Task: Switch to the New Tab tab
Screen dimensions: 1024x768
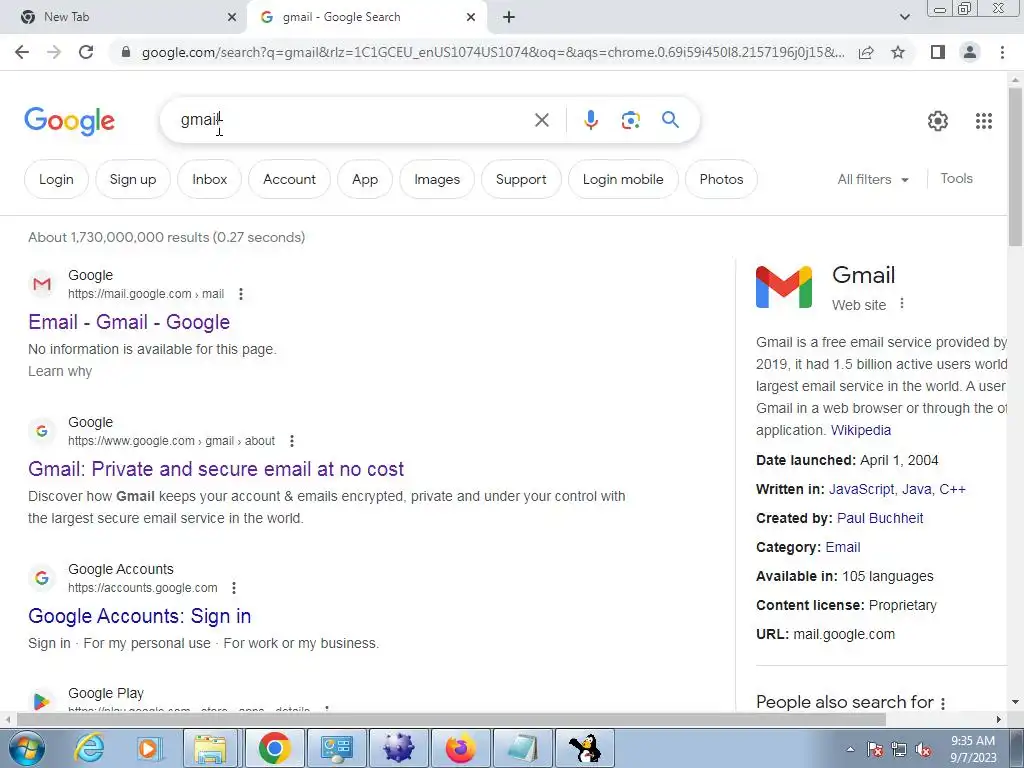Action: (x=124, y=17)
